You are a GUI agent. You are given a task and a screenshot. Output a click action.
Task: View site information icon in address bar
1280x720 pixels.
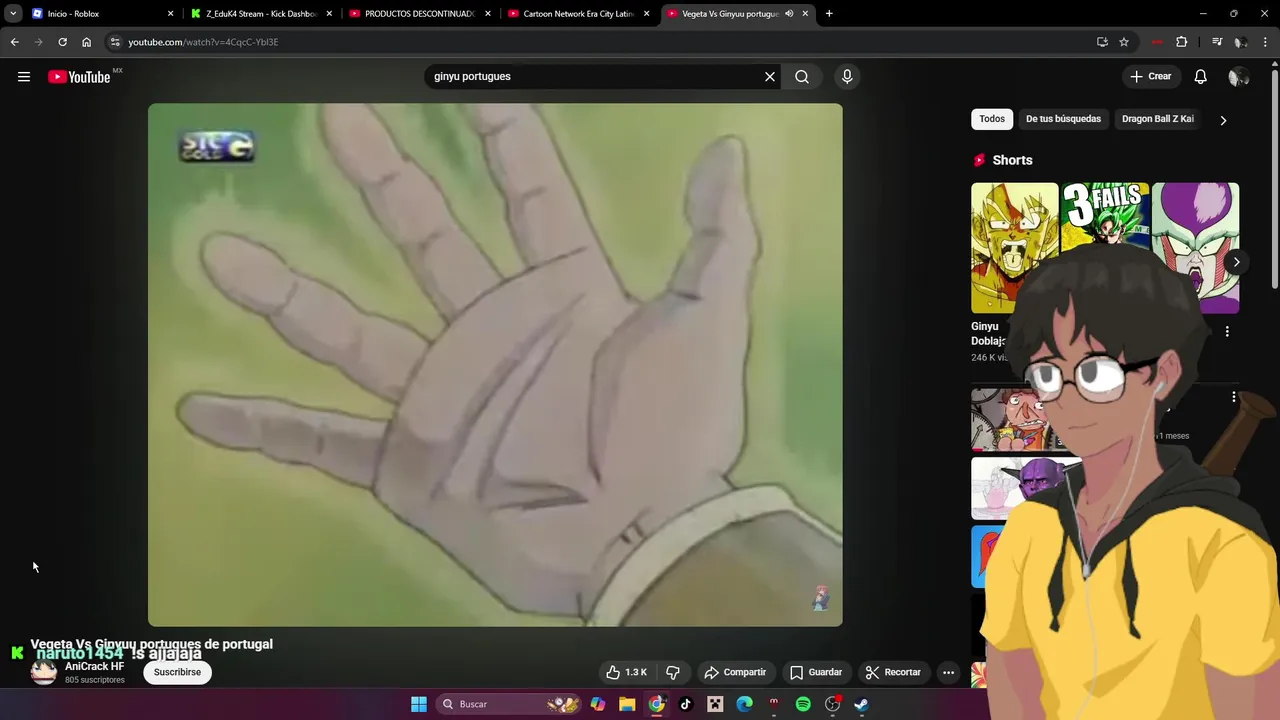click(115, 42)
